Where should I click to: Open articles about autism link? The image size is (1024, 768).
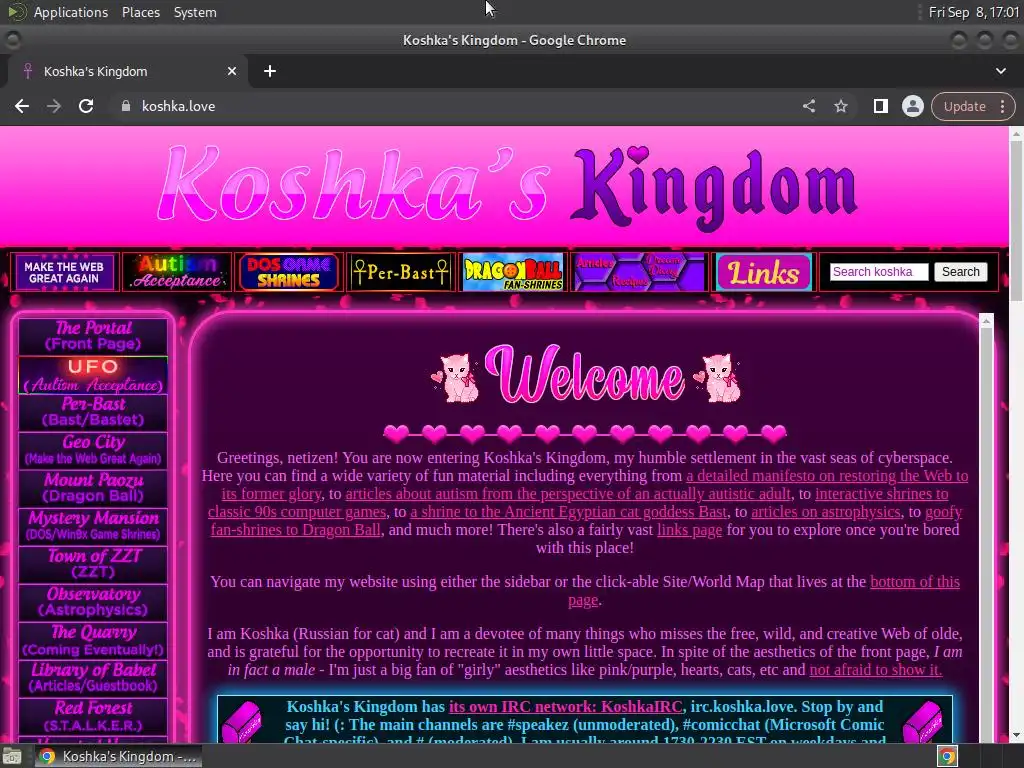pos(568,494)
